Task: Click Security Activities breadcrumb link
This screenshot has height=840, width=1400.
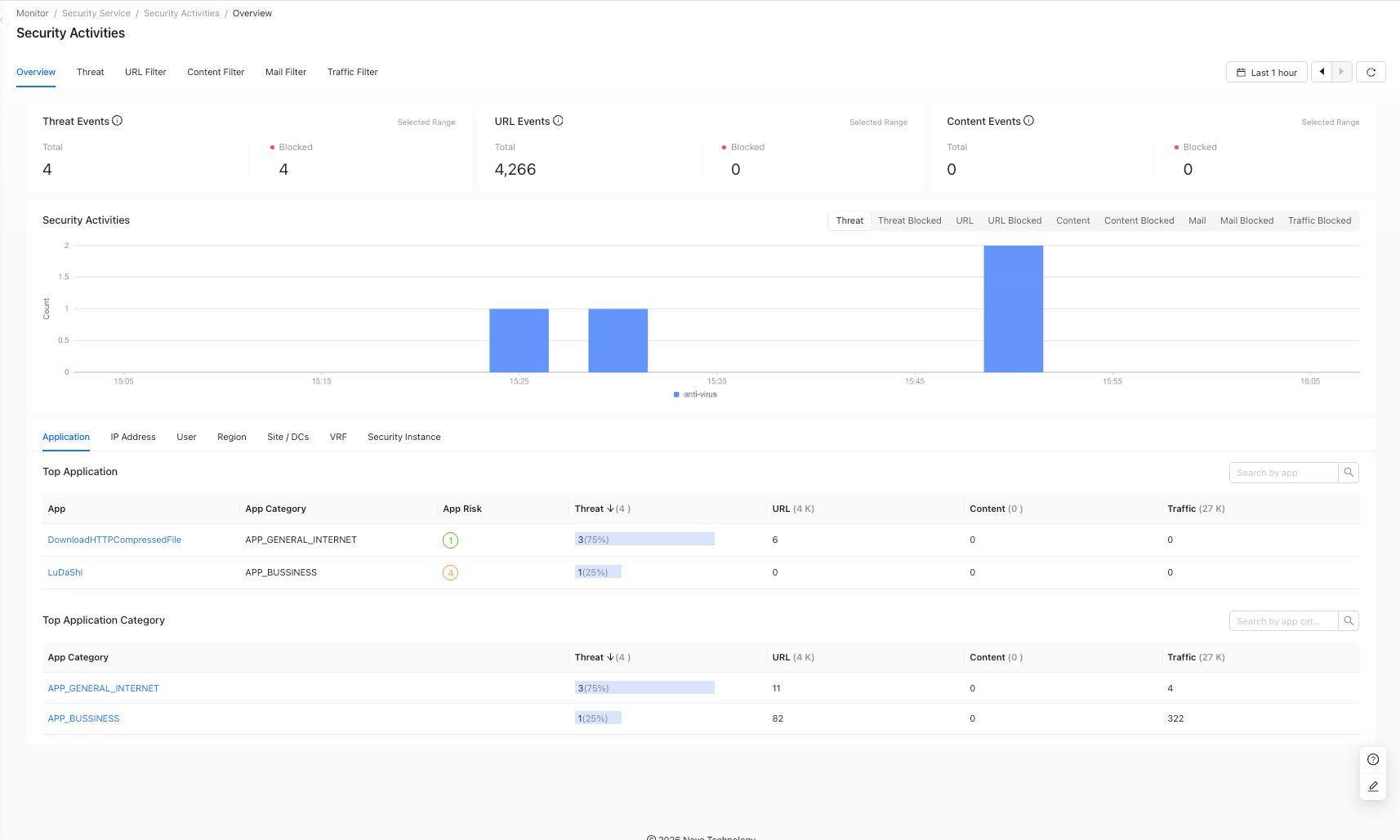Action: tap(181, 13)
